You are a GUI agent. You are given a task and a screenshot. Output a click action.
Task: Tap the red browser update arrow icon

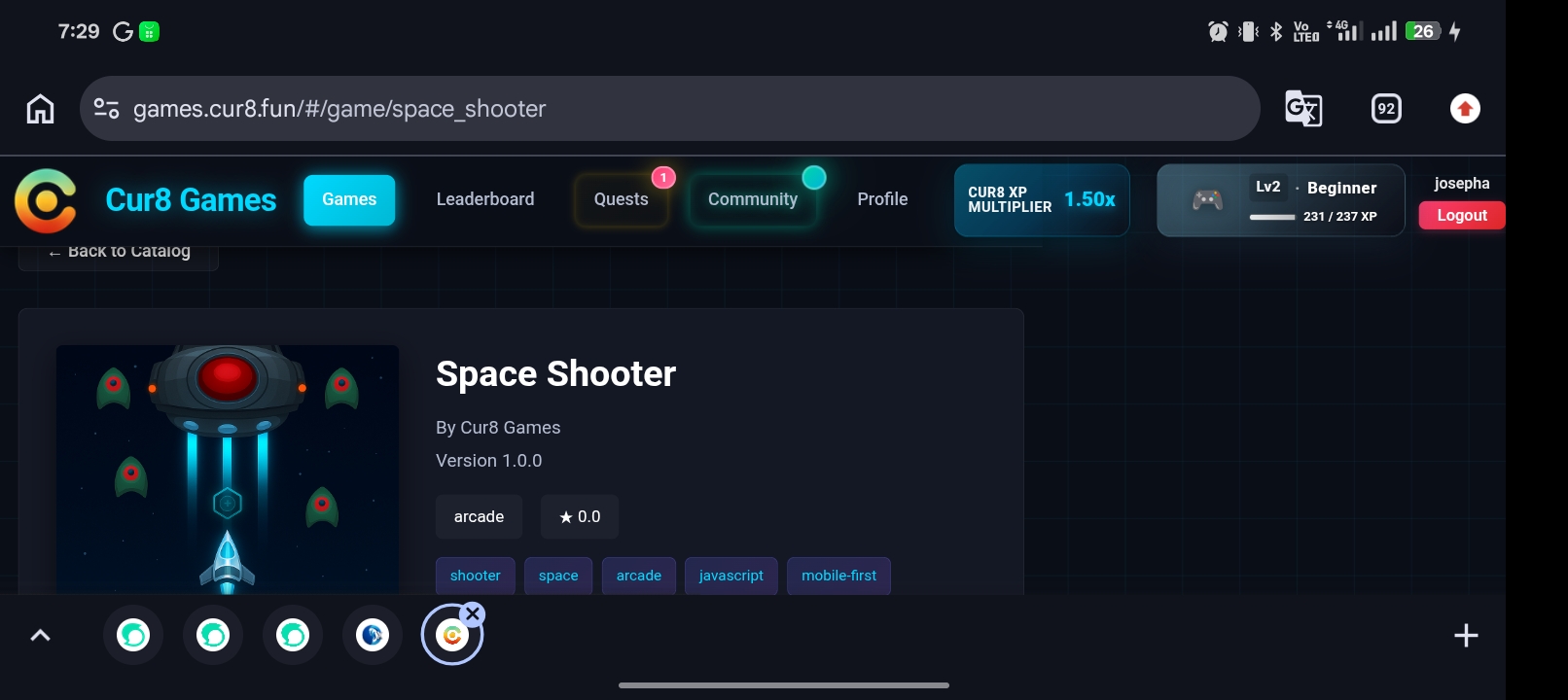coord(1465,109)
